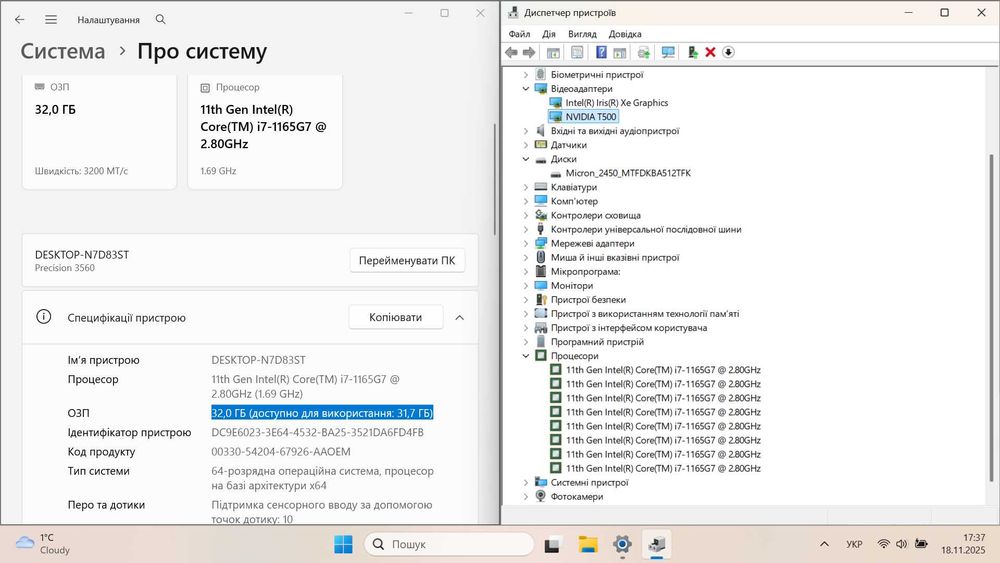Expand the Фотокамери category
Screen dimensions: 1000x563
coord(526,496)
